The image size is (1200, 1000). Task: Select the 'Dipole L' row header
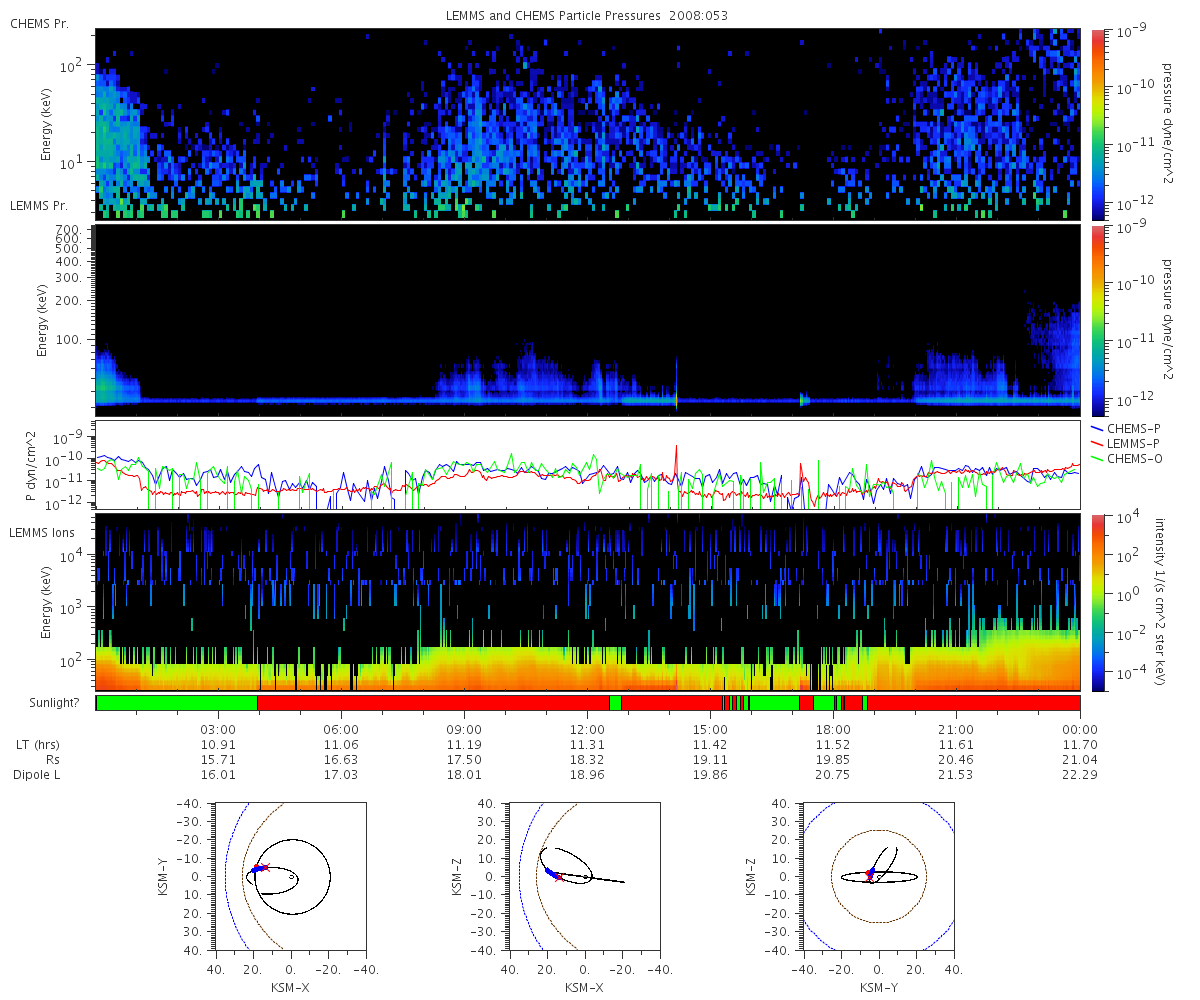click(x=38, y=775)
